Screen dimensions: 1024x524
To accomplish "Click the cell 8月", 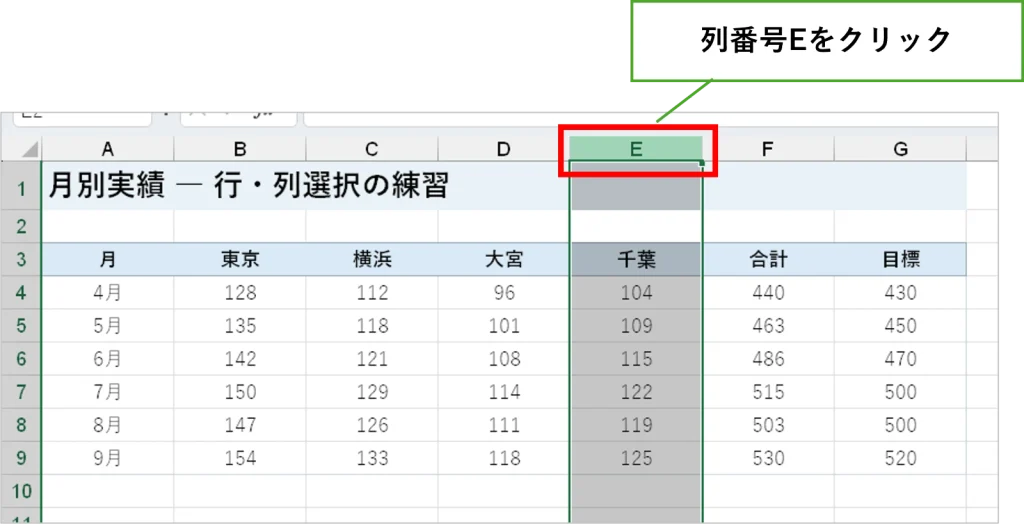I will point(108,425).
